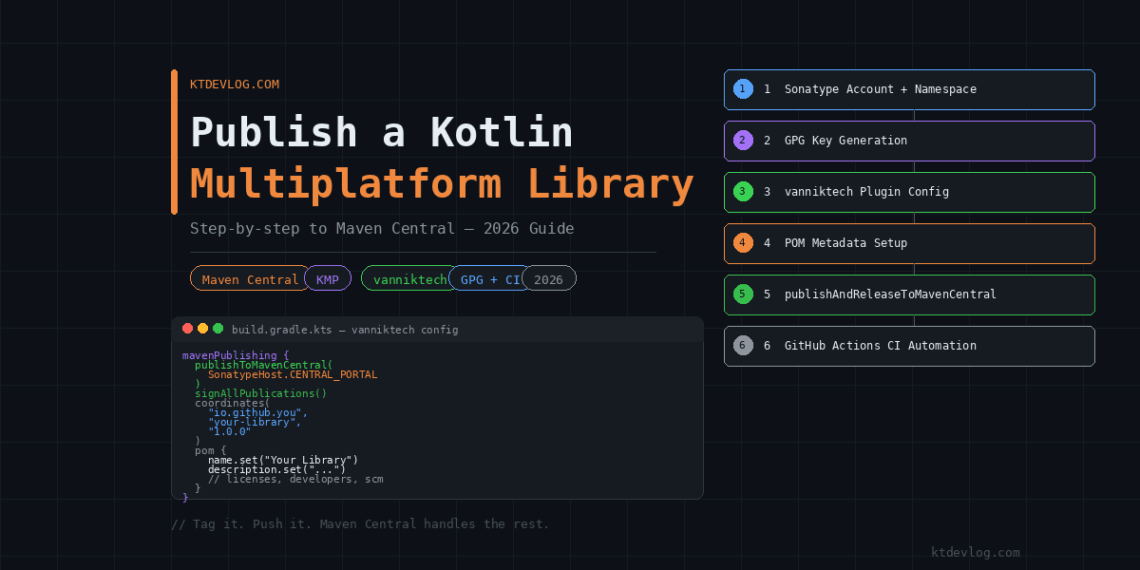
Task: Select the 2026 tag pill
Action: coord(549,278)
